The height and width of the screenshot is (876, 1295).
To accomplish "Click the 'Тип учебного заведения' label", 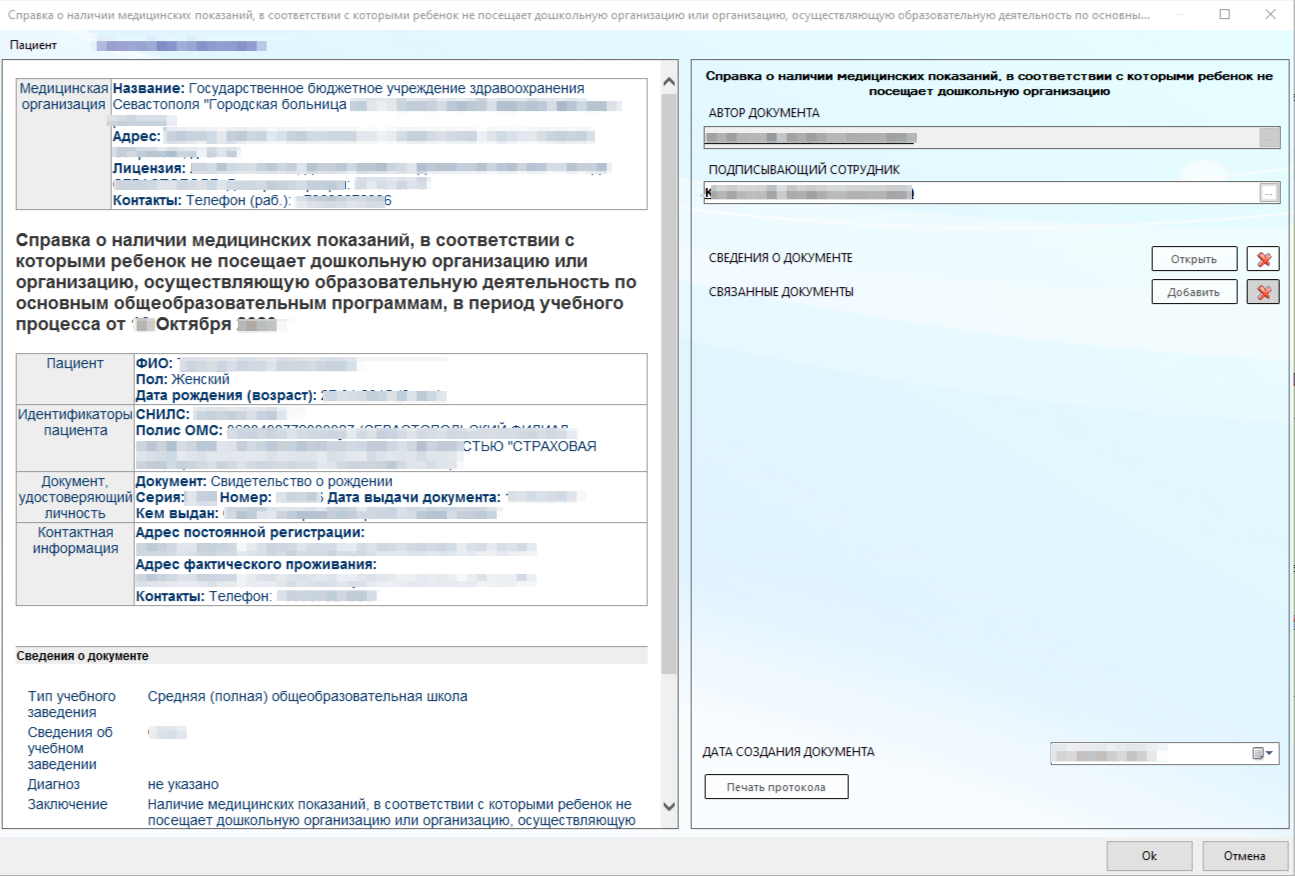I will (x=72, y=704).
